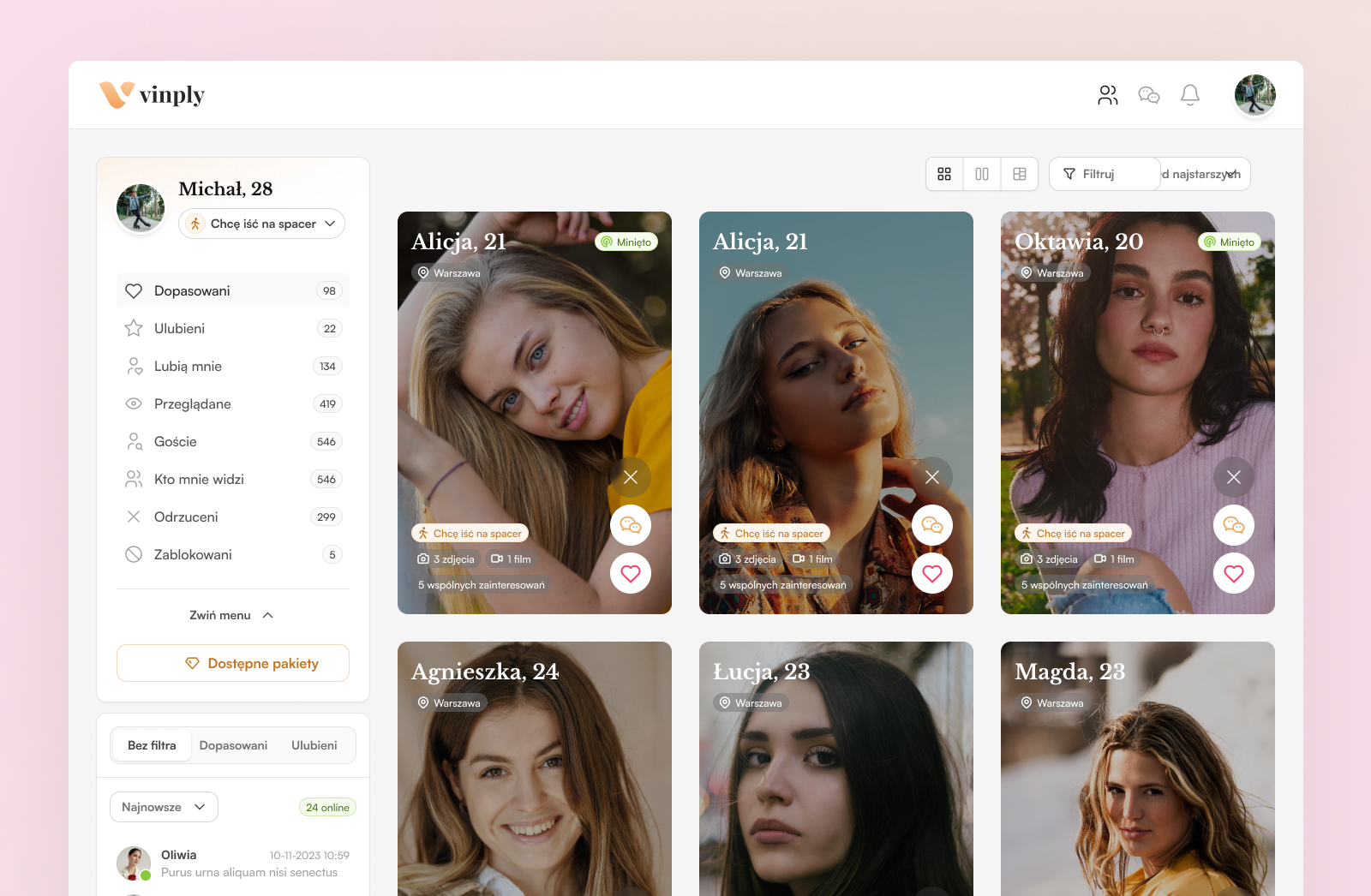
Task: Open the Najnowsze sort dropdown
Action: coord(164,807)
